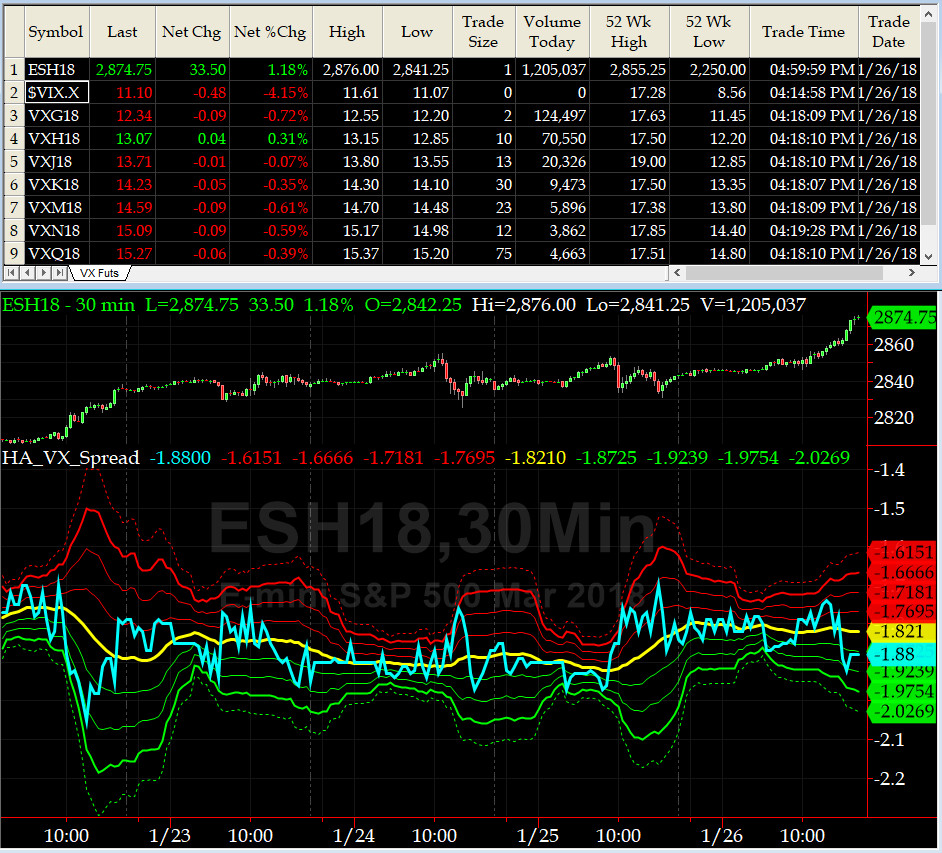Click the 124,497 volume cell for VXG18
This screenshot has width=942, height=853.
[x=552, y=115]
